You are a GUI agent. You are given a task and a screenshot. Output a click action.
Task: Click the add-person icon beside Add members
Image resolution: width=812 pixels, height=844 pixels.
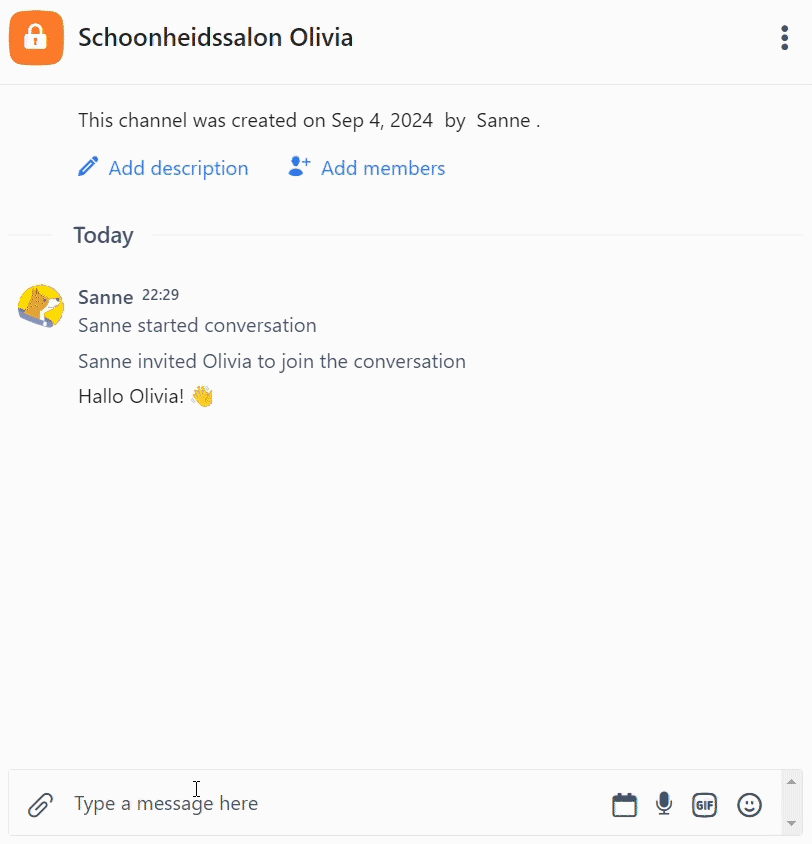[x=299, y=166]
